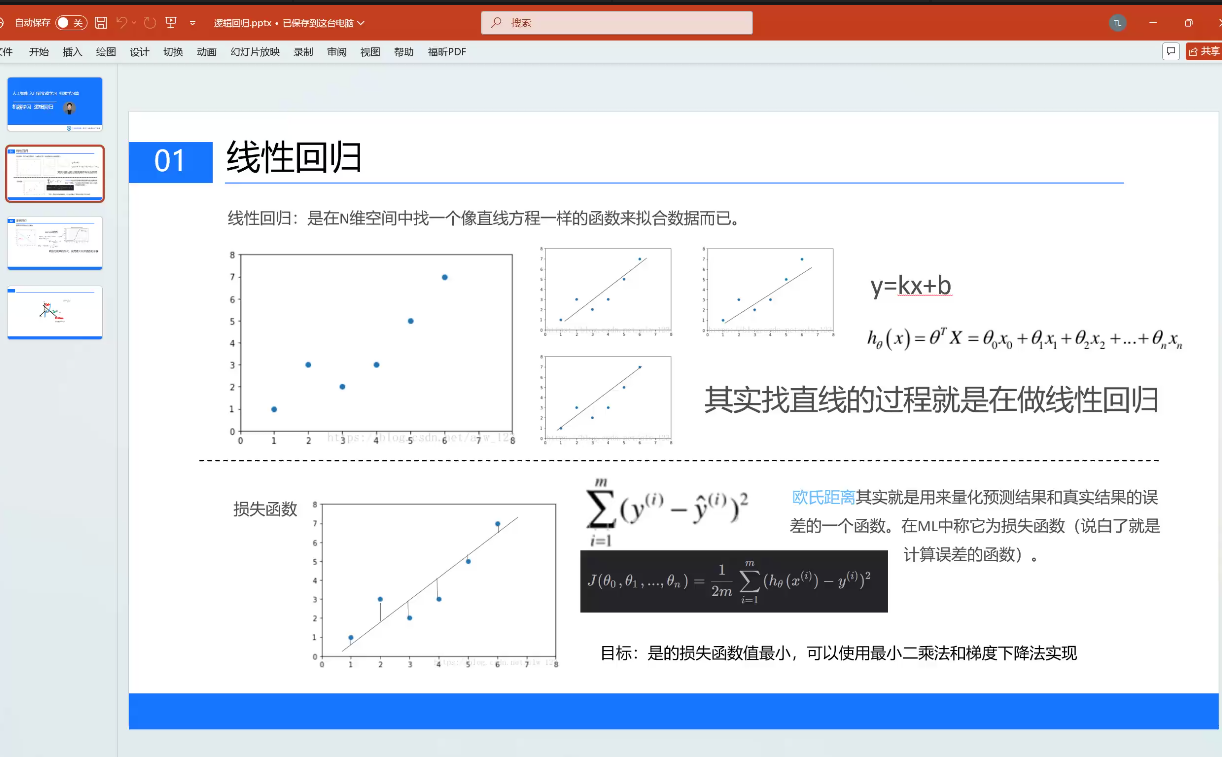Open the 绘图 ribbon tab

click(x=106, y=52)
